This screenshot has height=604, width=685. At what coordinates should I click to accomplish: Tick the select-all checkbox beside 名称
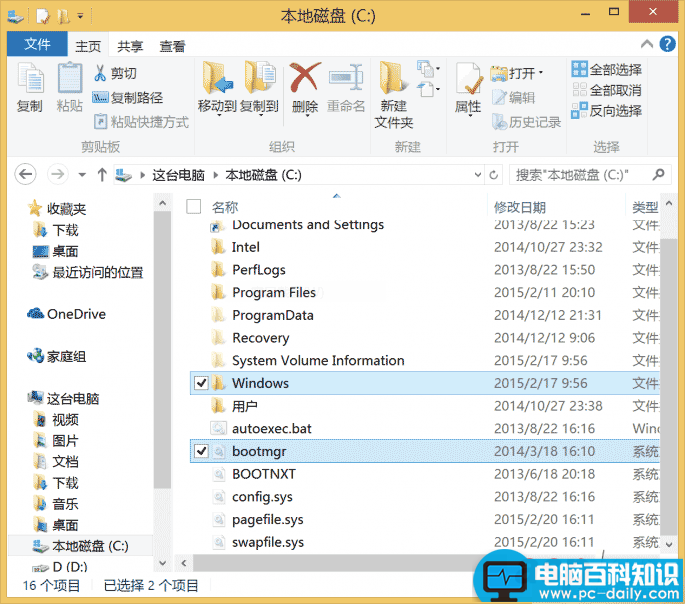(194, 207)
